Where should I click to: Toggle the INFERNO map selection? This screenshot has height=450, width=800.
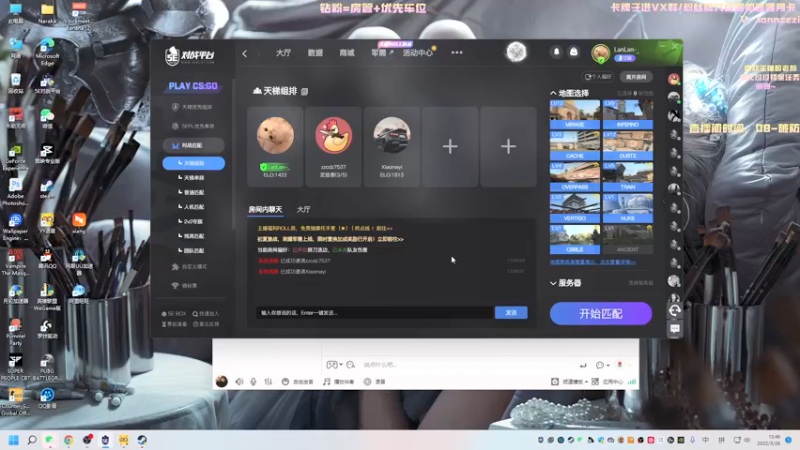tap(628, 114)
